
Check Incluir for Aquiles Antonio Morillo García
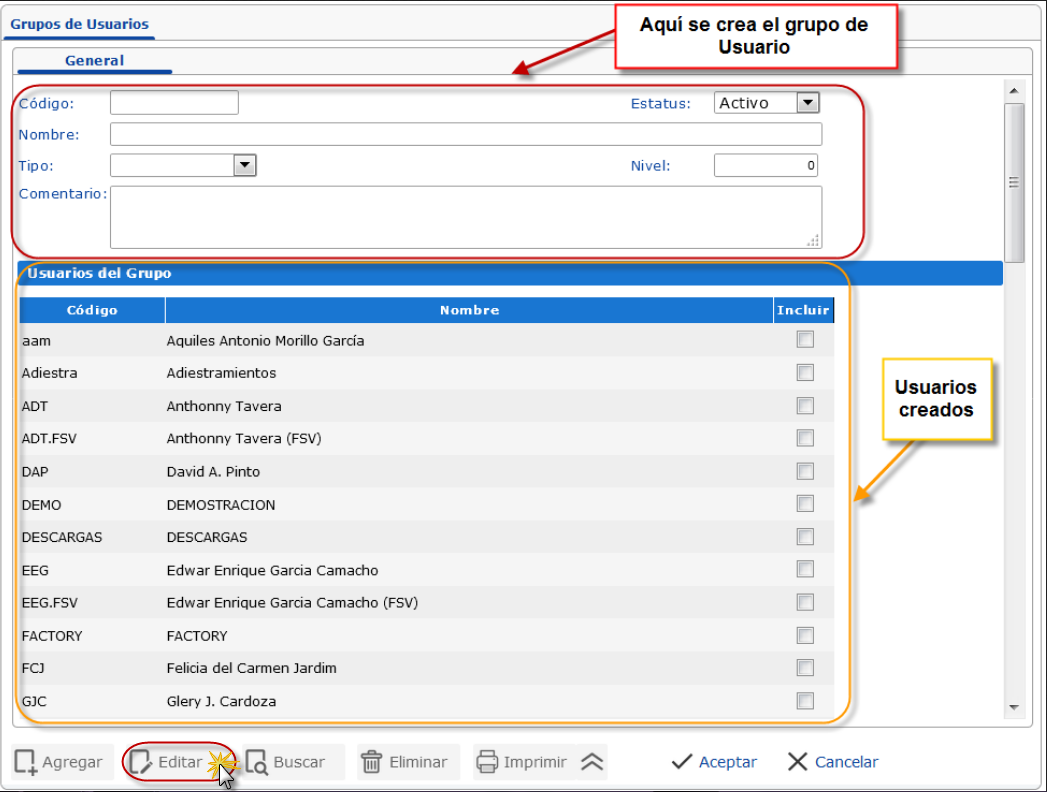coord(805,340)
